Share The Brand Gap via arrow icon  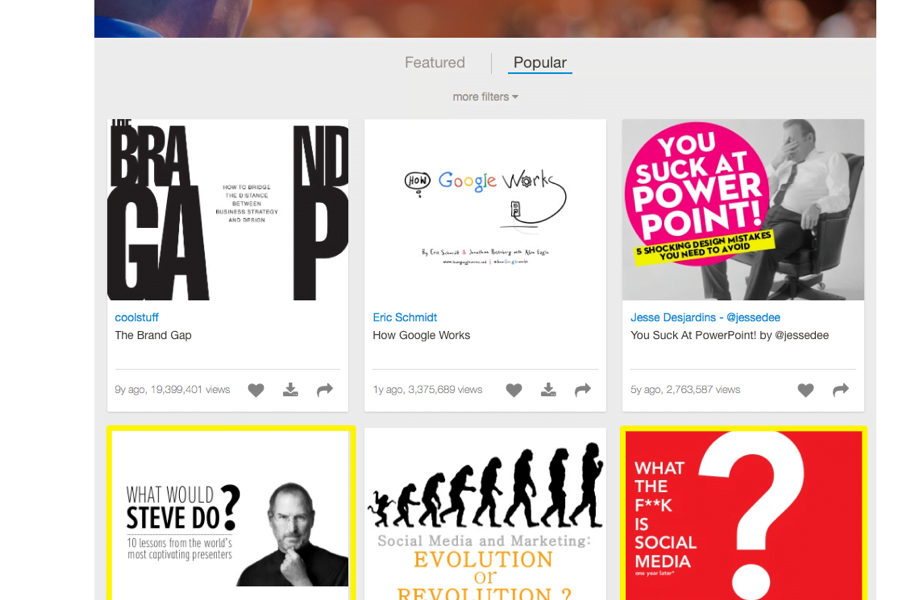tap(325, 390)
